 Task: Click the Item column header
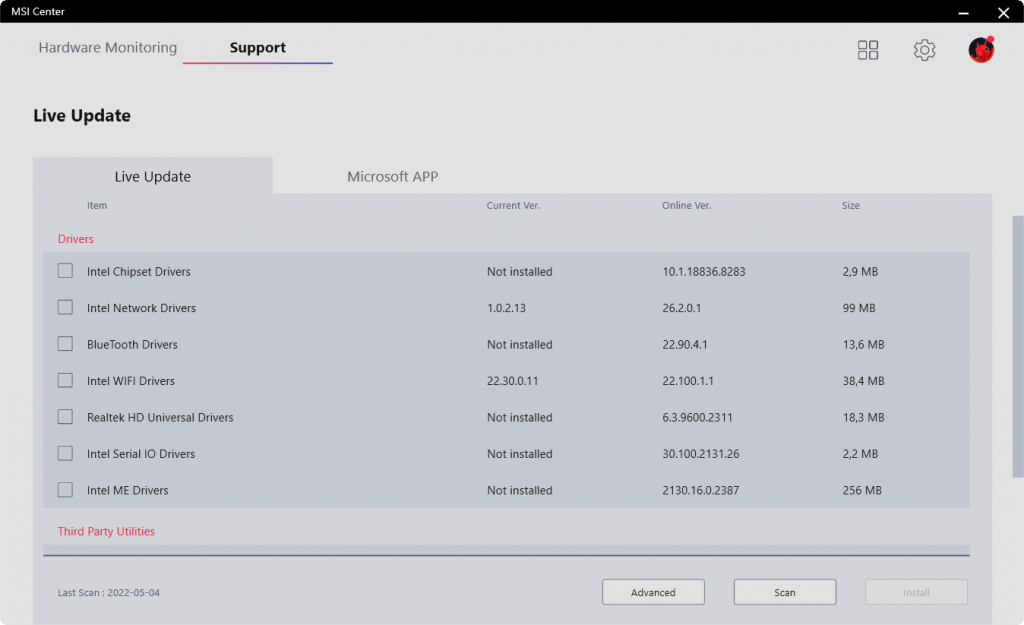coord(97,206)
